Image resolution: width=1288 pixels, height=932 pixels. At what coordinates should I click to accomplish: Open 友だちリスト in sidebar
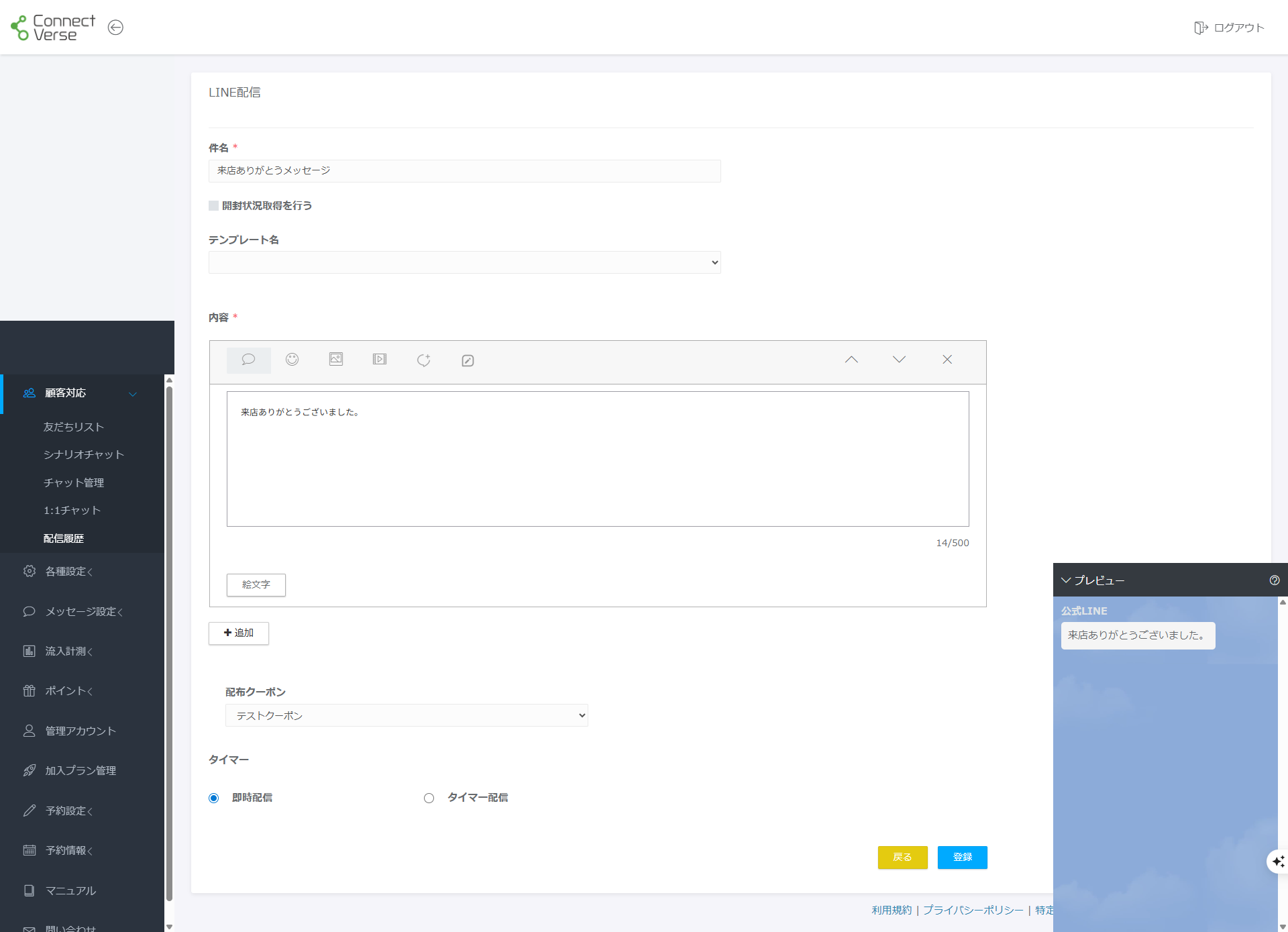click(74, 427)
